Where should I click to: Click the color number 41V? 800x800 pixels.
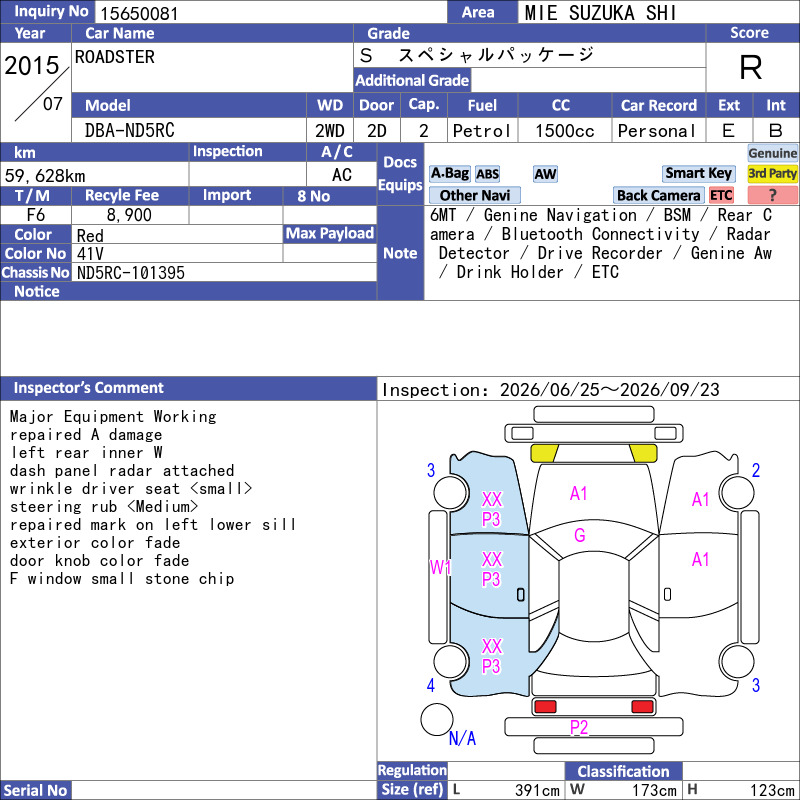coord(90,254)
